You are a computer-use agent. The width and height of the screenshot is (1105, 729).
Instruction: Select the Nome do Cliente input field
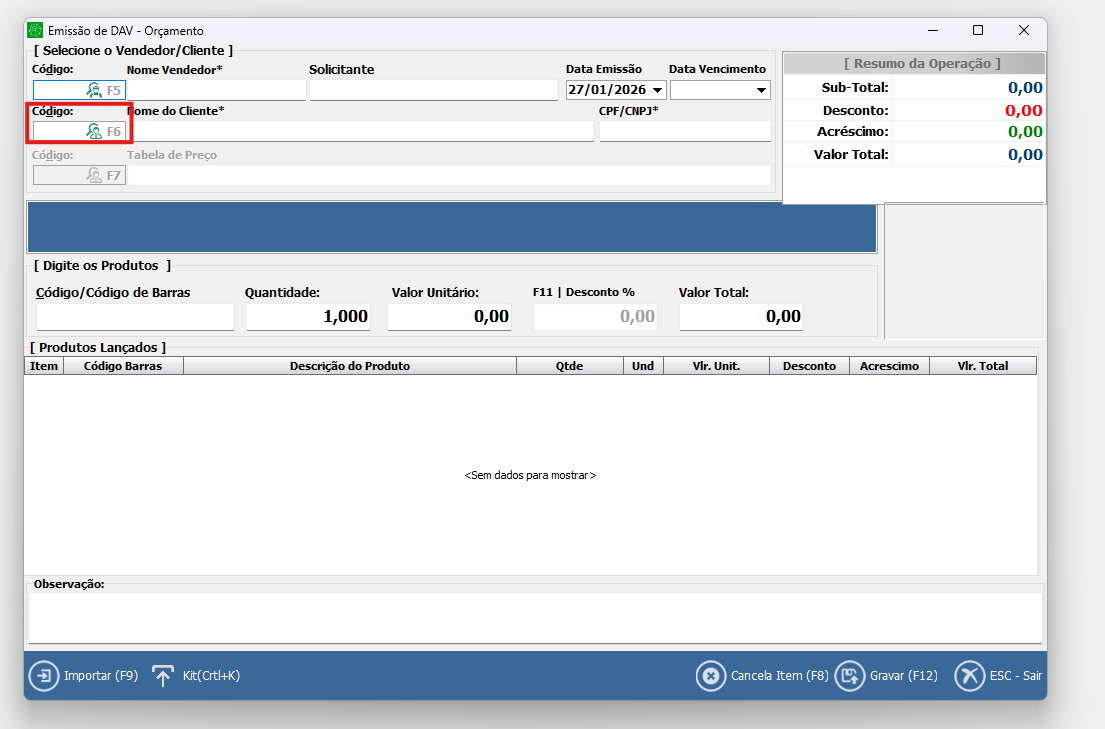[360, 131]
